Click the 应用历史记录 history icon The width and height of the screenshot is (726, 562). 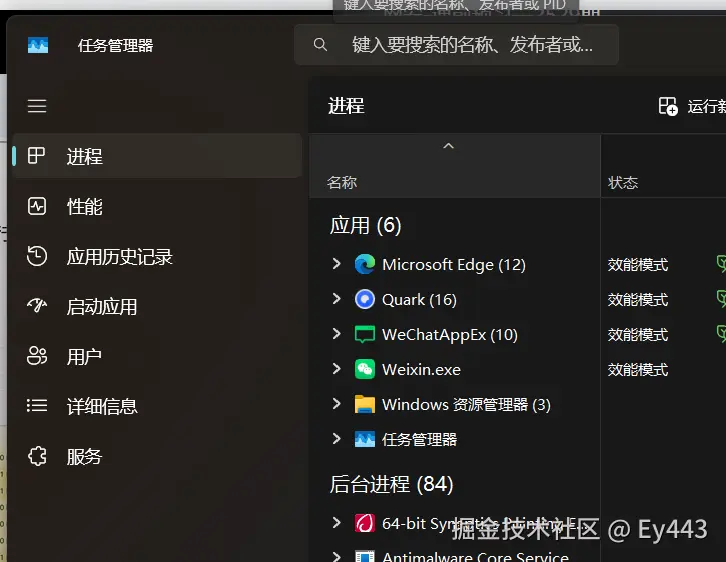click(37, 256)
